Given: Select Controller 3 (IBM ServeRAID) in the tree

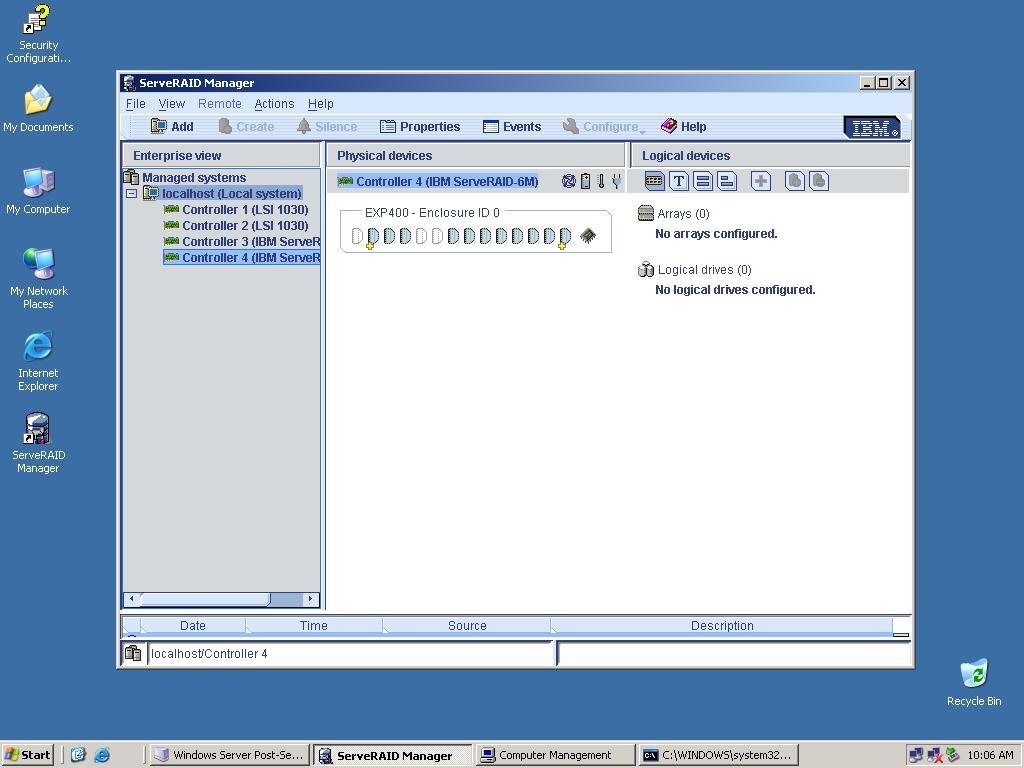Looking at the screenshot, I should click(x=241, y=241).
